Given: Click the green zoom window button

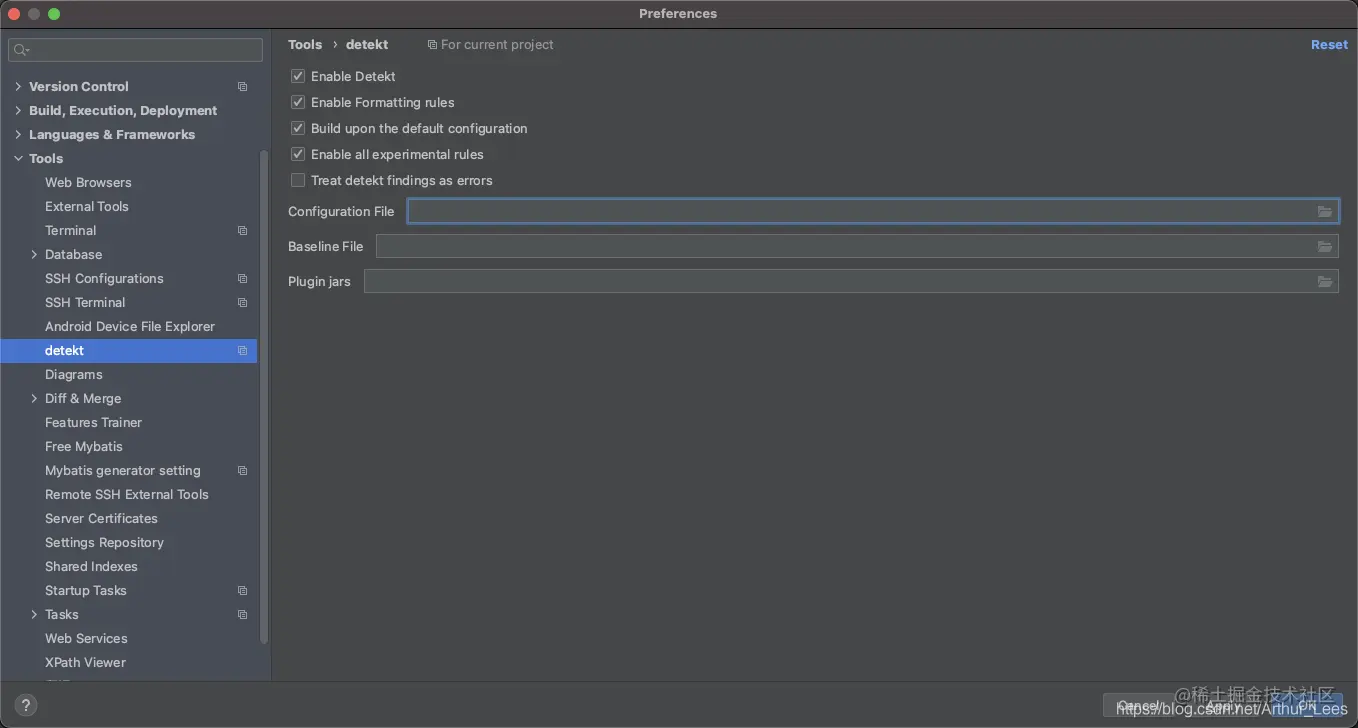Looking at the screenshot, I should click(54, 14).
